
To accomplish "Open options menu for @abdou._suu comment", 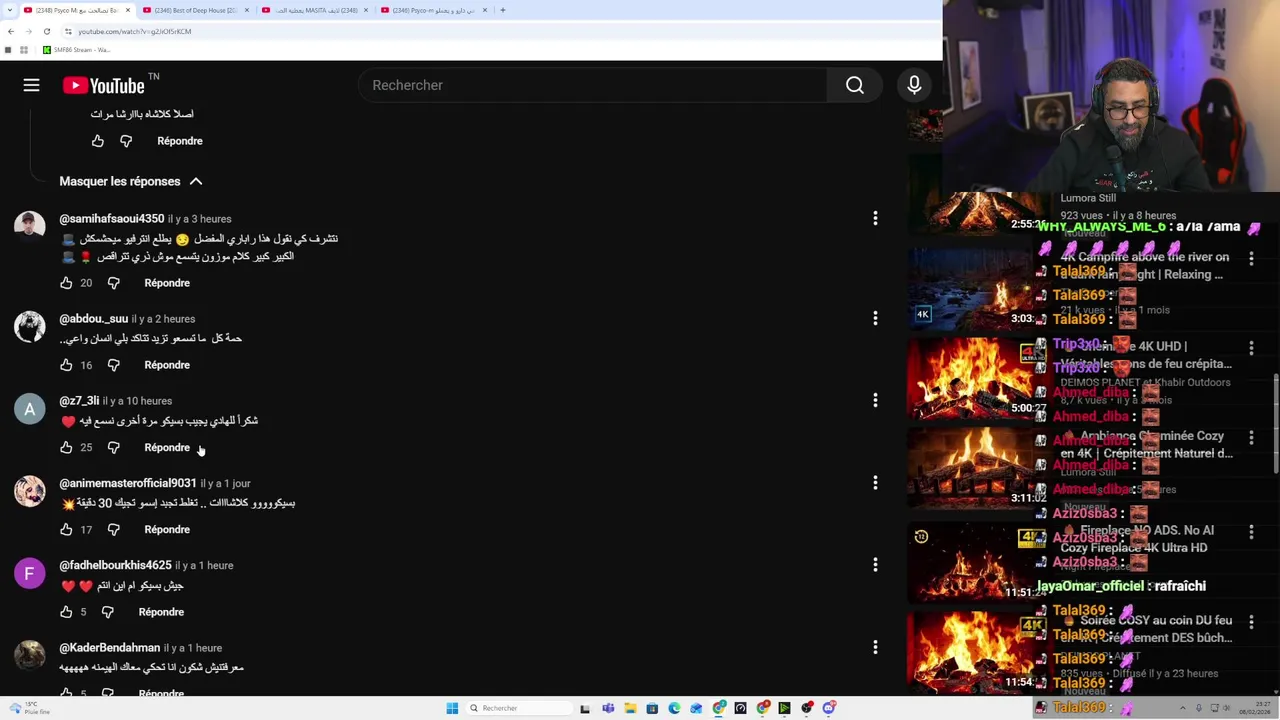I will [x=875, y=318].
